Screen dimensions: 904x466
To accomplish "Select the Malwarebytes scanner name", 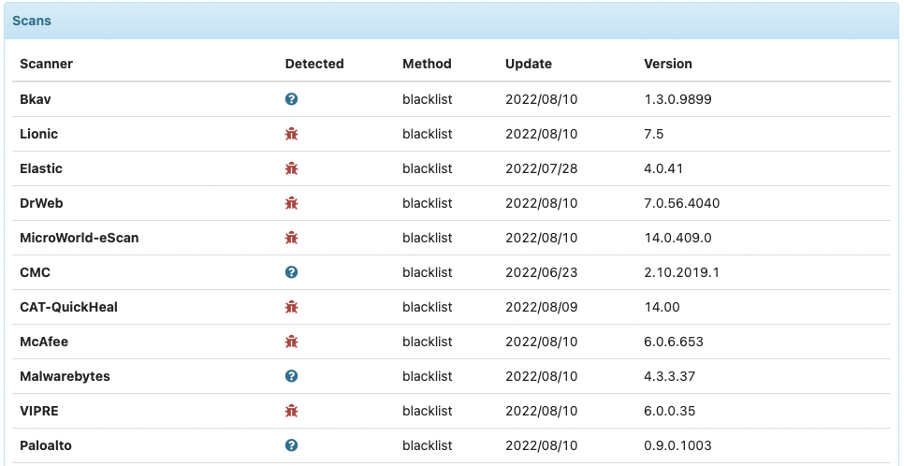I will 65,376.
